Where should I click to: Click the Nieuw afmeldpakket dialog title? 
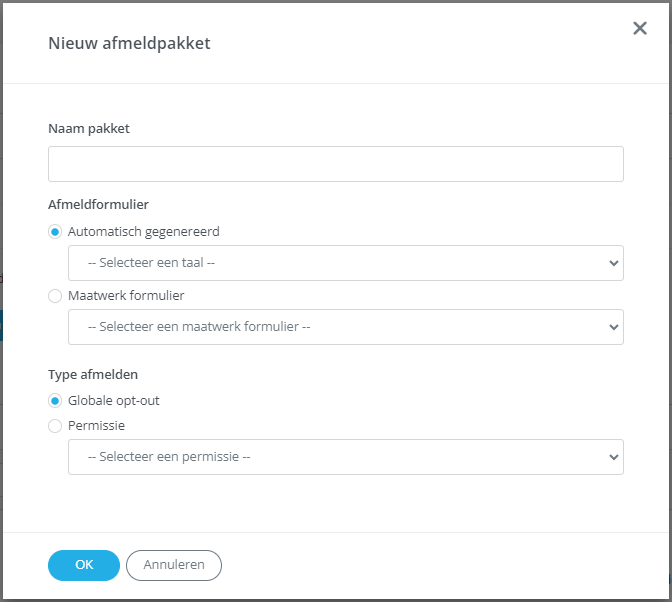click(x=129, y=43)
